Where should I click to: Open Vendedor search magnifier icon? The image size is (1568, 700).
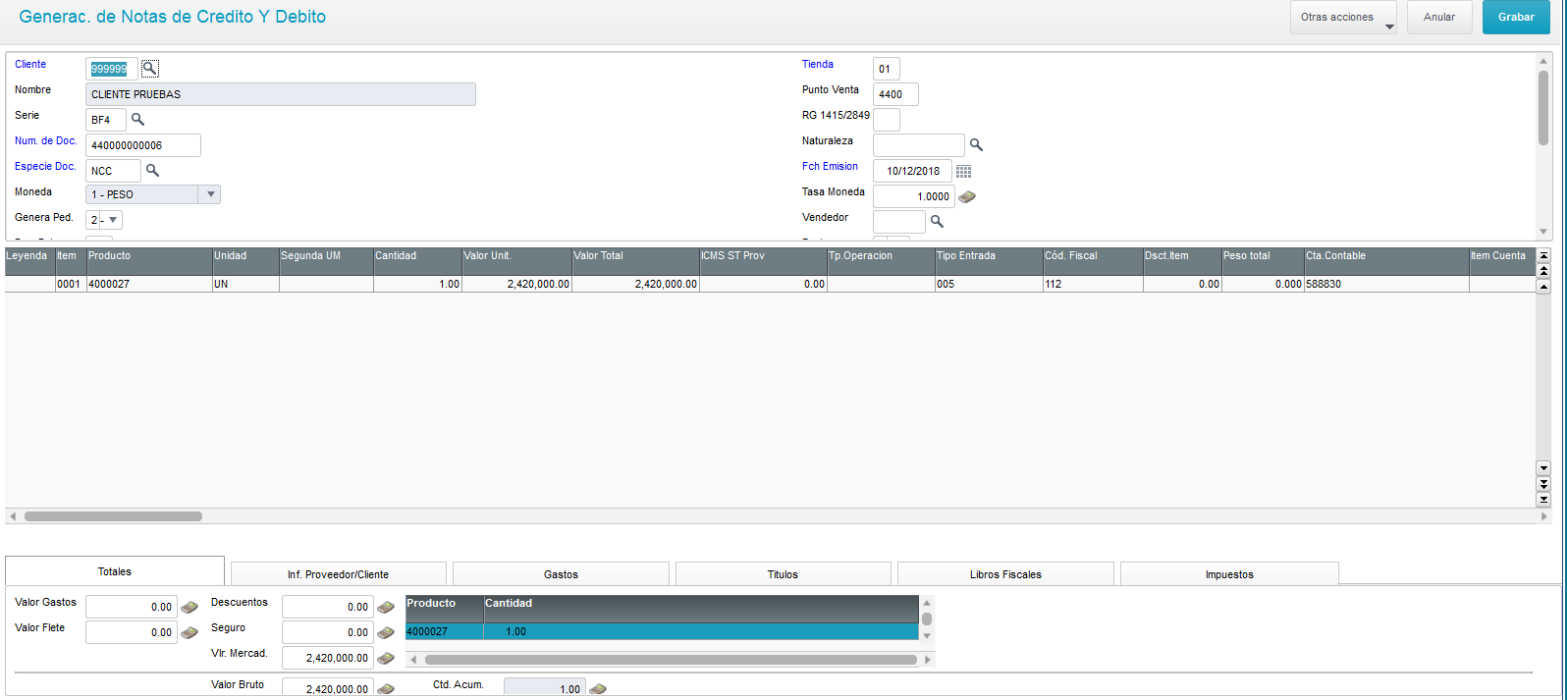937,222
